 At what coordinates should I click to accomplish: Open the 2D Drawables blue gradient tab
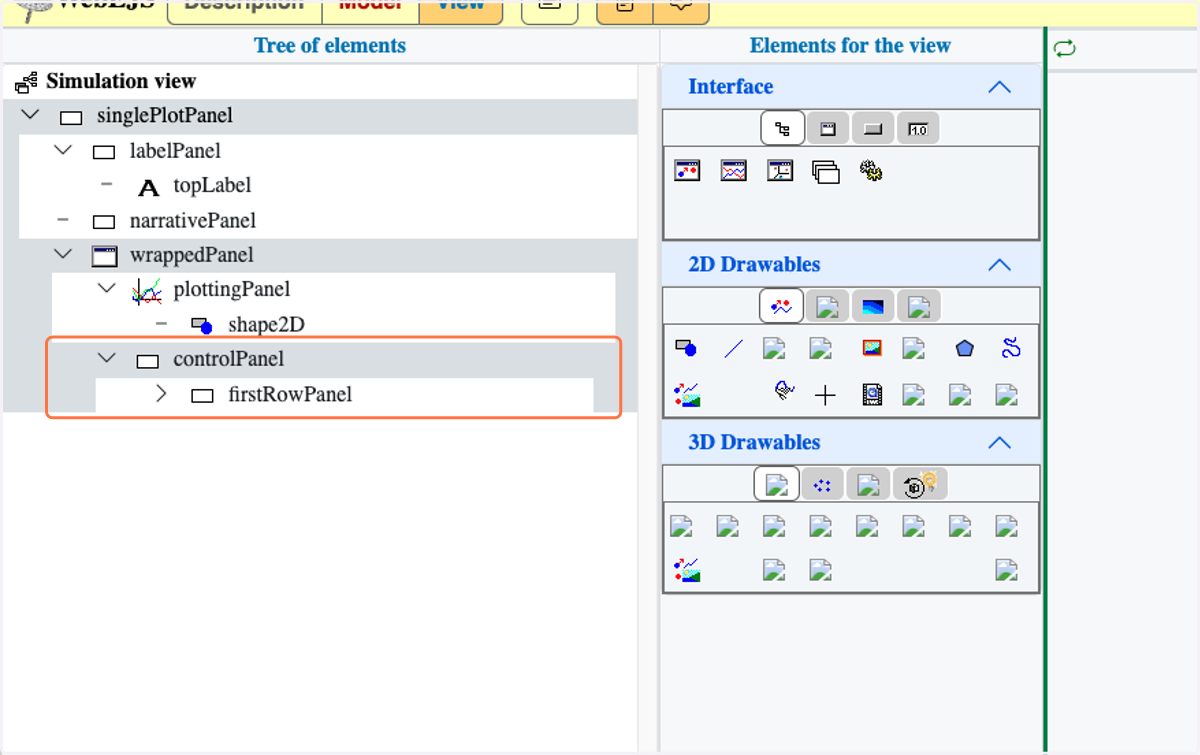coord(873,307)
